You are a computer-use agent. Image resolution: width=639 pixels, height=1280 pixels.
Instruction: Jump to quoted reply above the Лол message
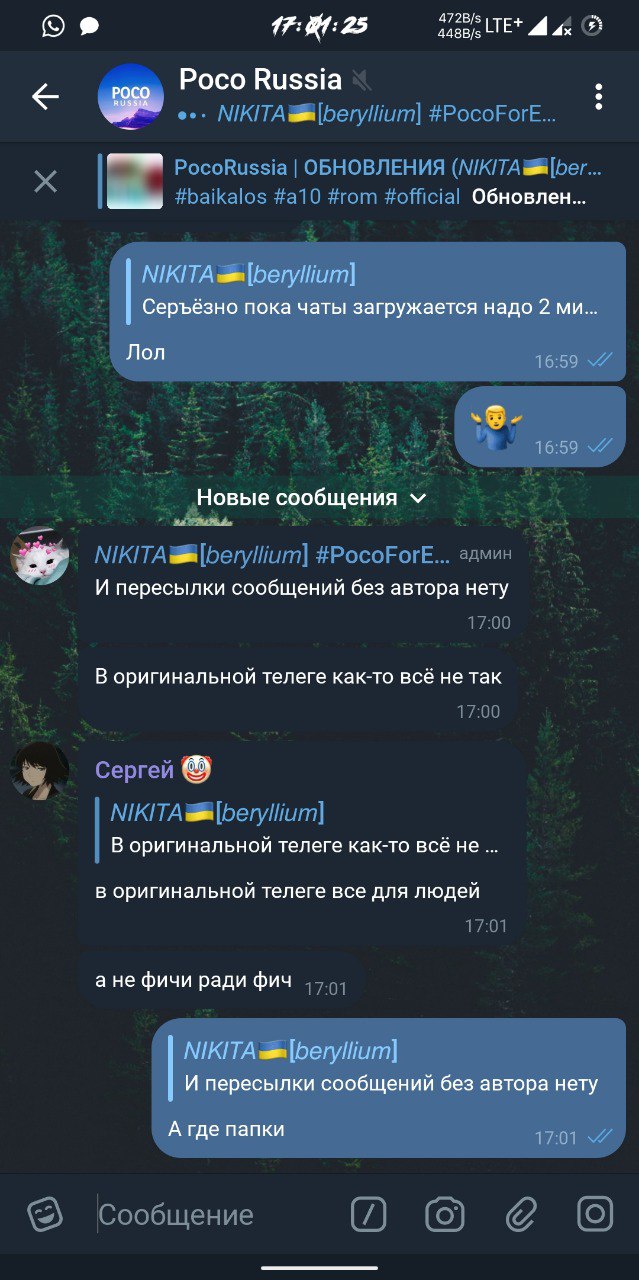tap(362, 290)
